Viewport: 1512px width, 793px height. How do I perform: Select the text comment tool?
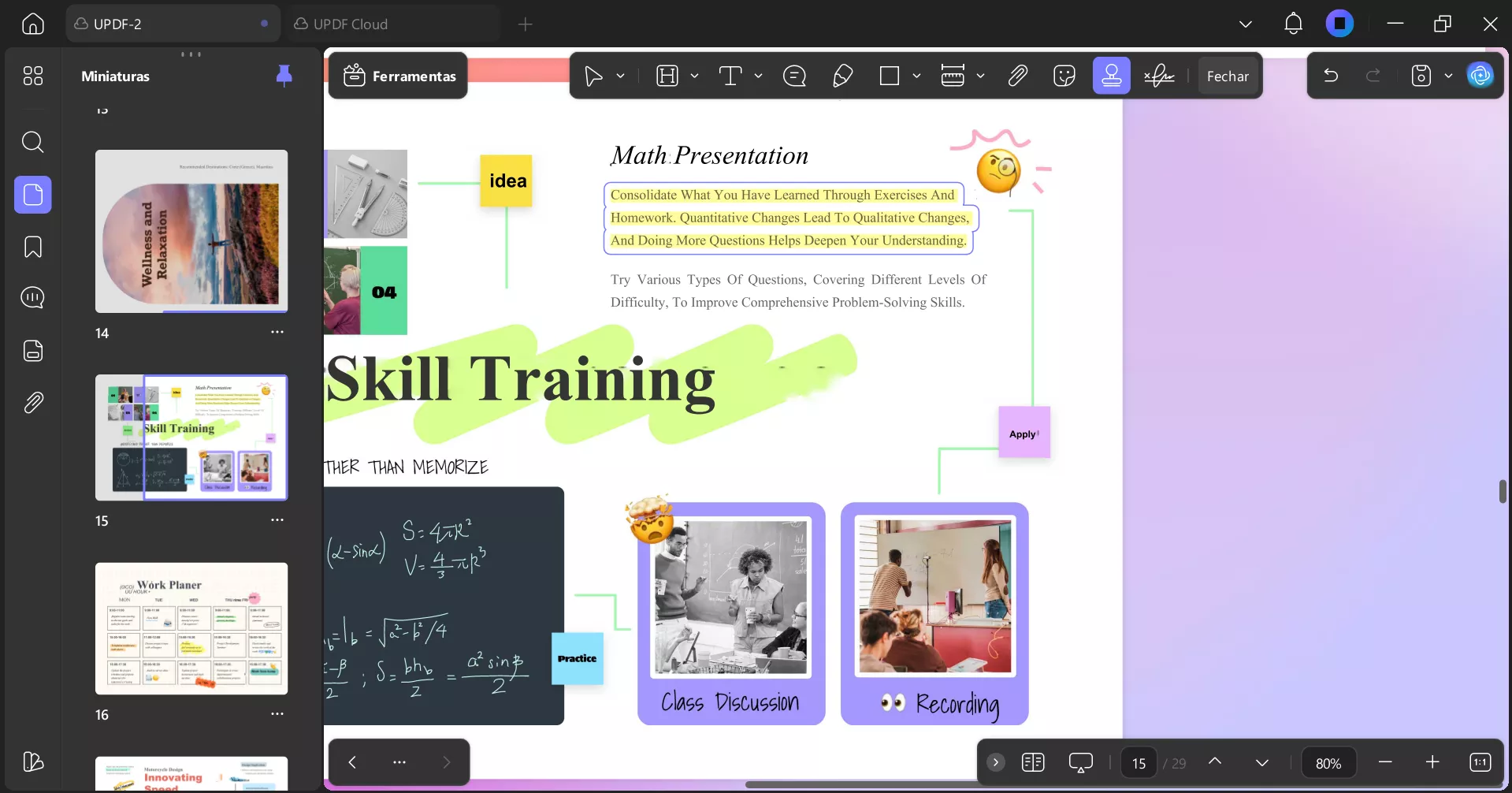pyautogui.click(x=730, y=76)
